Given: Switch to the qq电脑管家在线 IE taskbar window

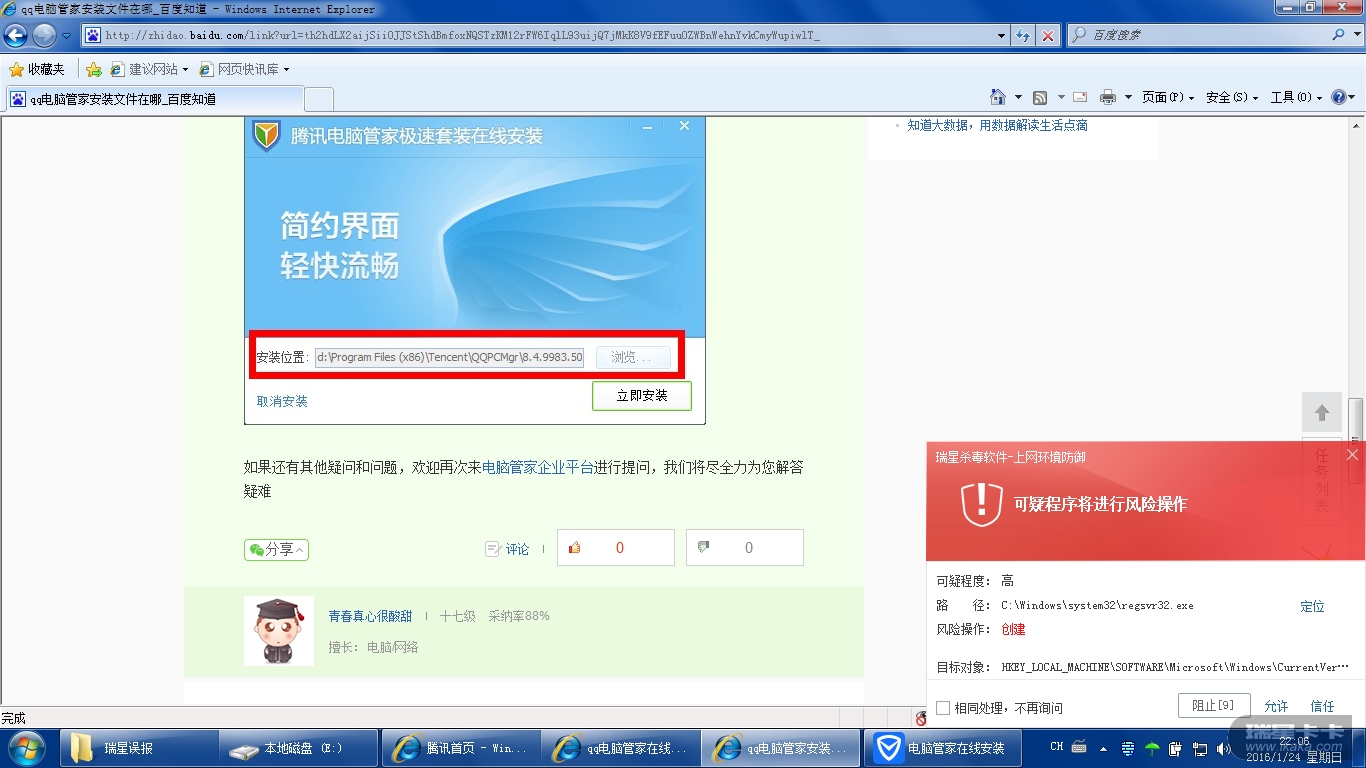Looking at the screenshot, I should point(621,748).
